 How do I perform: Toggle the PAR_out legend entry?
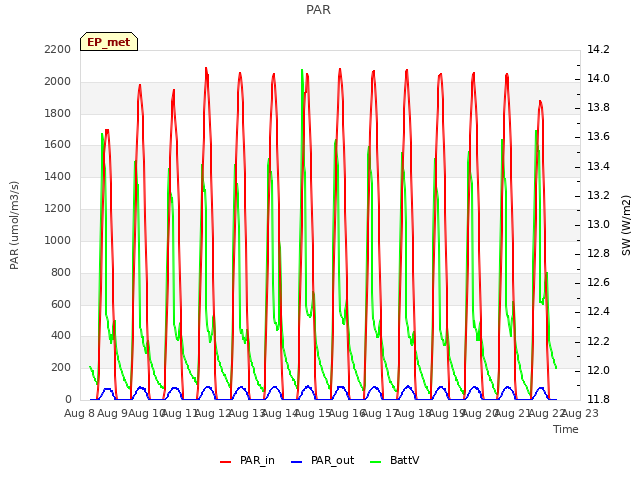click(322, 460)
